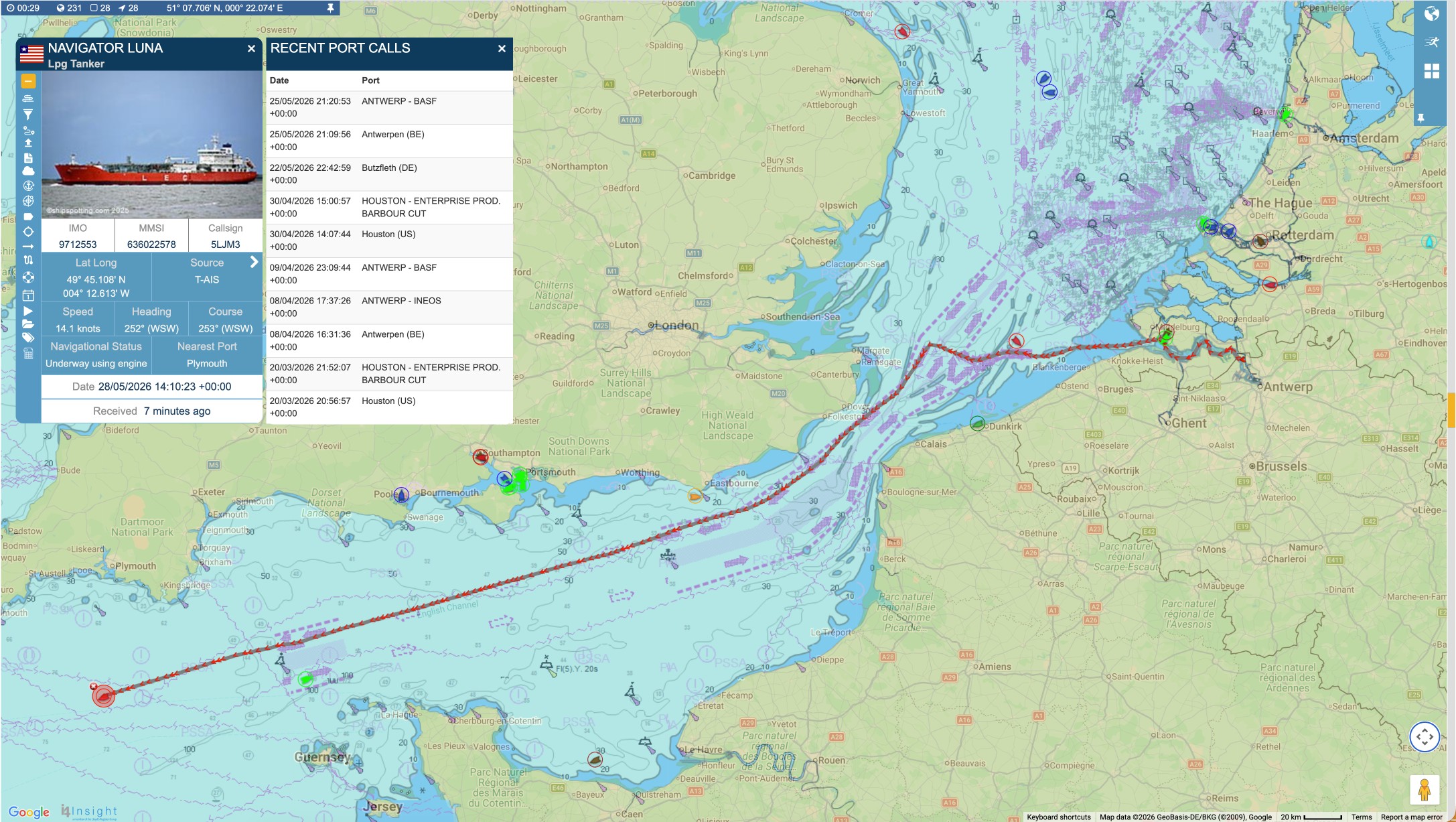The width and height of the screenshot is (1456, 822).
Task: Click the right arrow icon in vessel sidebar
Action: tap(28, 247)
